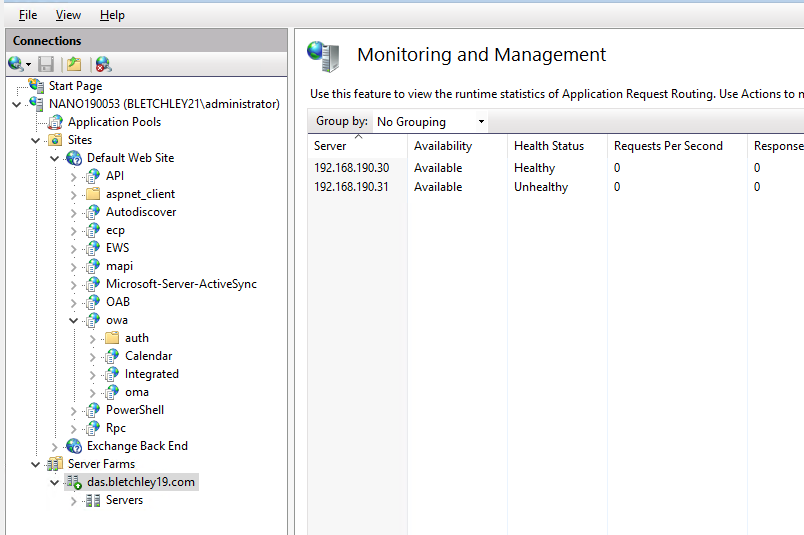Select the Rpc tree item label

pos(116,428)
